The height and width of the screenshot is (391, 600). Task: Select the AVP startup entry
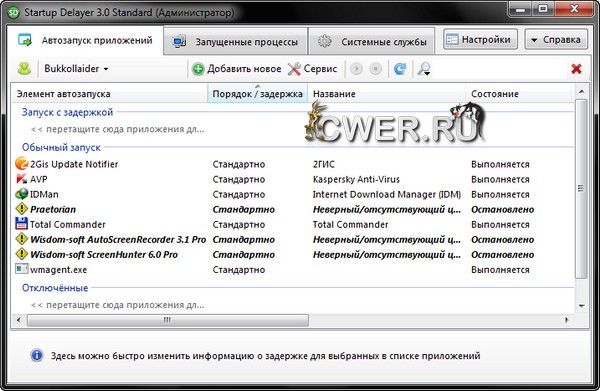click(x=39, y=179)
